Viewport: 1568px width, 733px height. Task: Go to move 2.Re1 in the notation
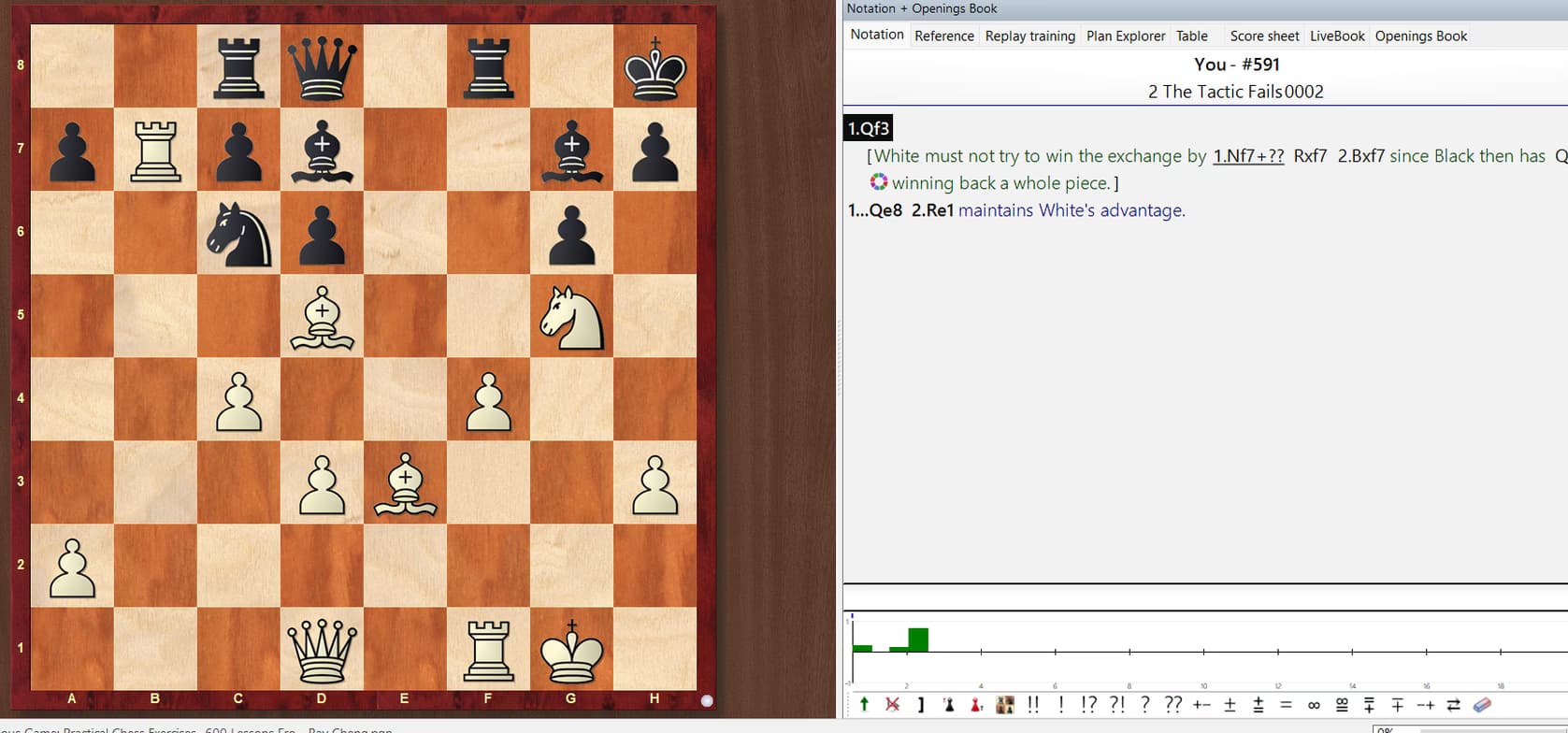(932, 210)
